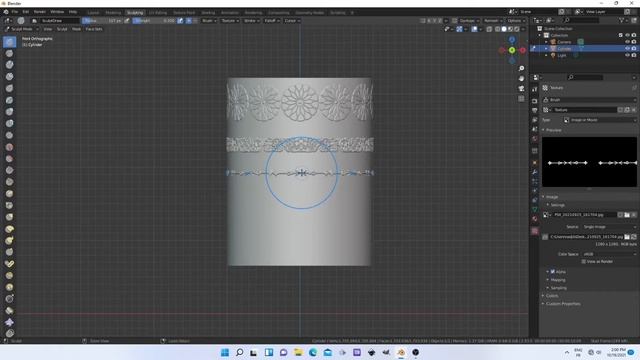This screenshot has height=360, width=640.
Task: Toggle strength pen pressure button
Action: point(180,20)
